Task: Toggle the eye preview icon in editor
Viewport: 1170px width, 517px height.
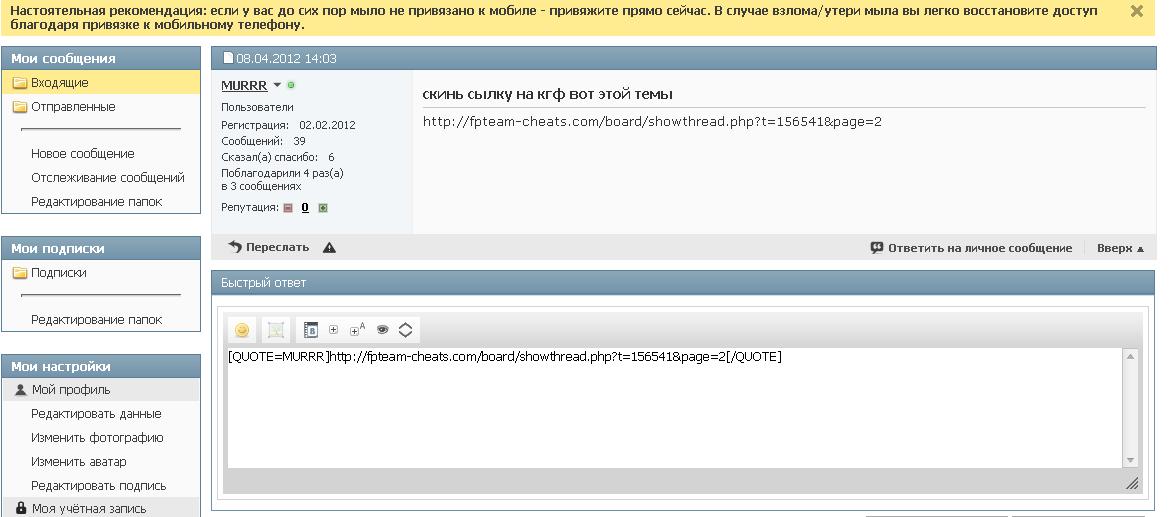Action: click(x=382, y=329)
